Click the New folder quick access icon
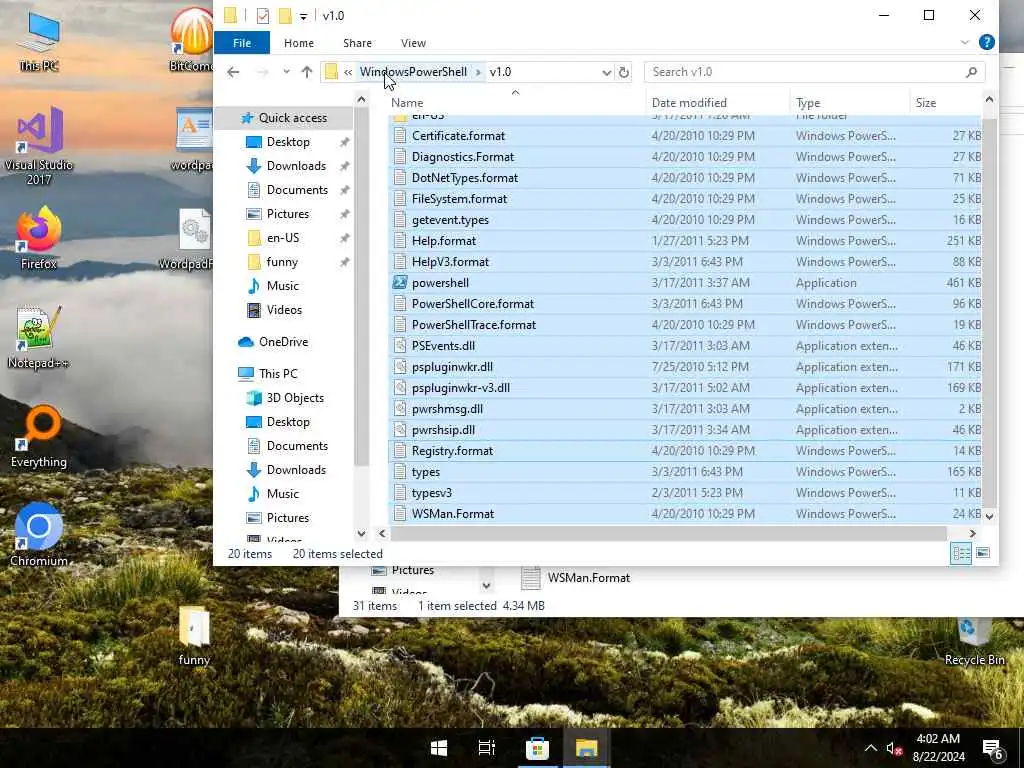This screenshot has width=1024, height=768. [285, 16]
